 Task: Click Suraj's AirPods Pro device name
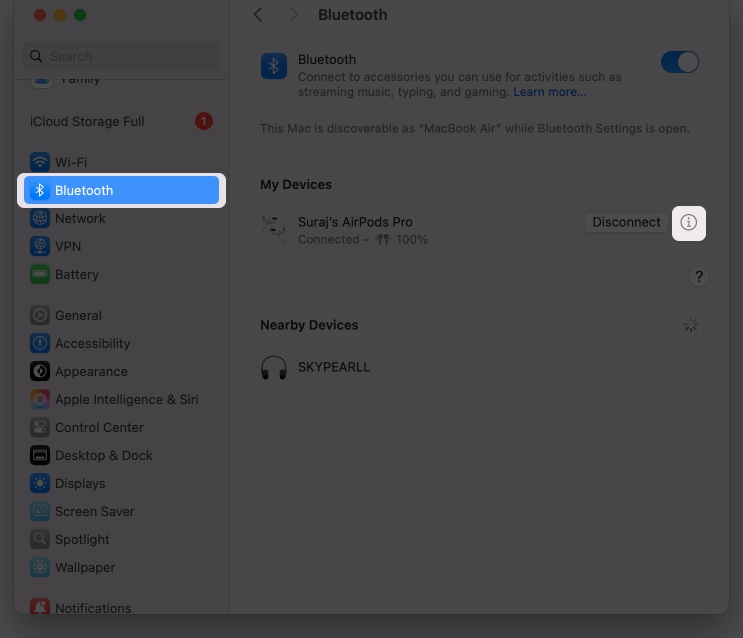(x=355, y=222)
